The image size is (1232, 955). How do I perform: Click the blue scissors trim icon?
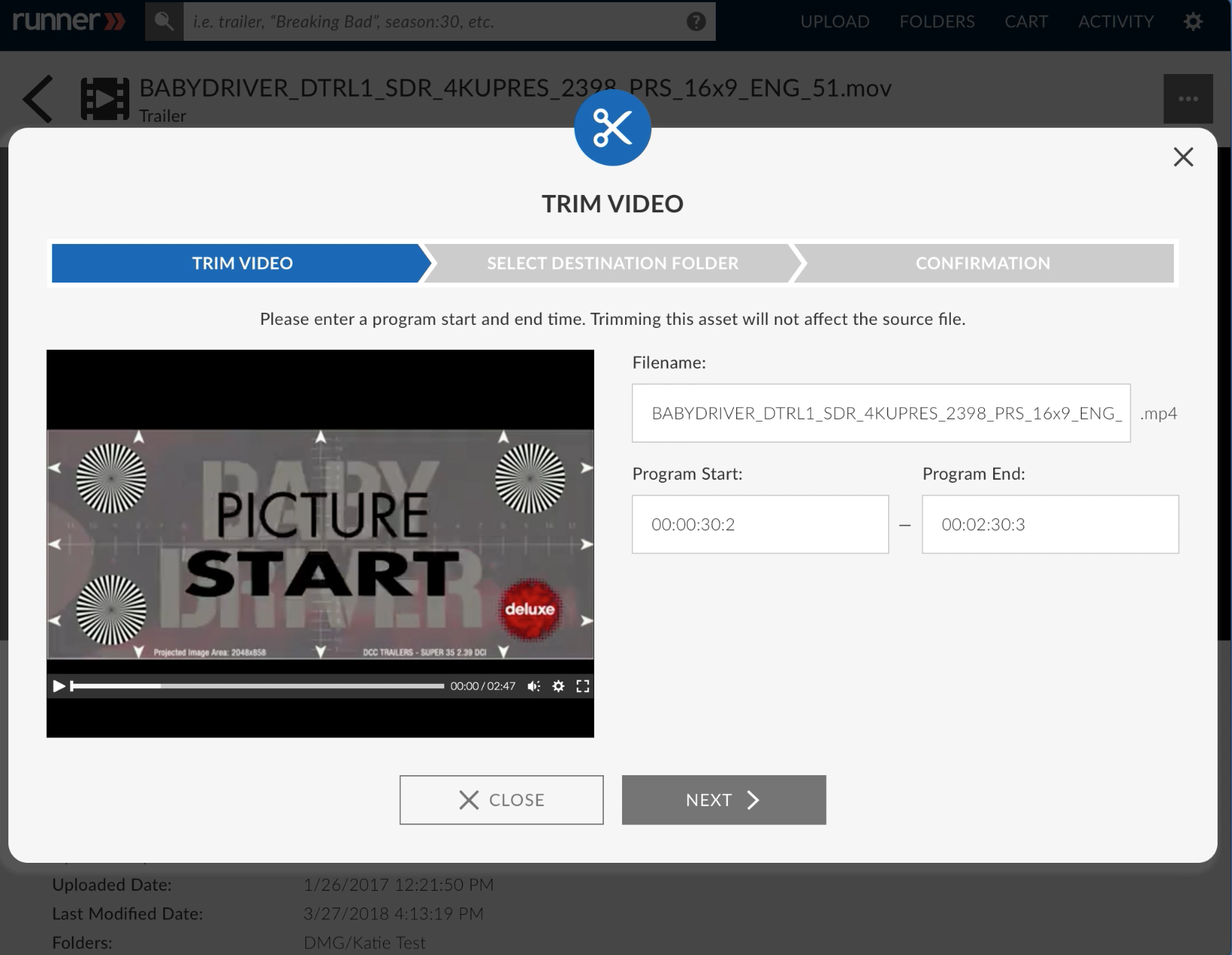[612, 127]
